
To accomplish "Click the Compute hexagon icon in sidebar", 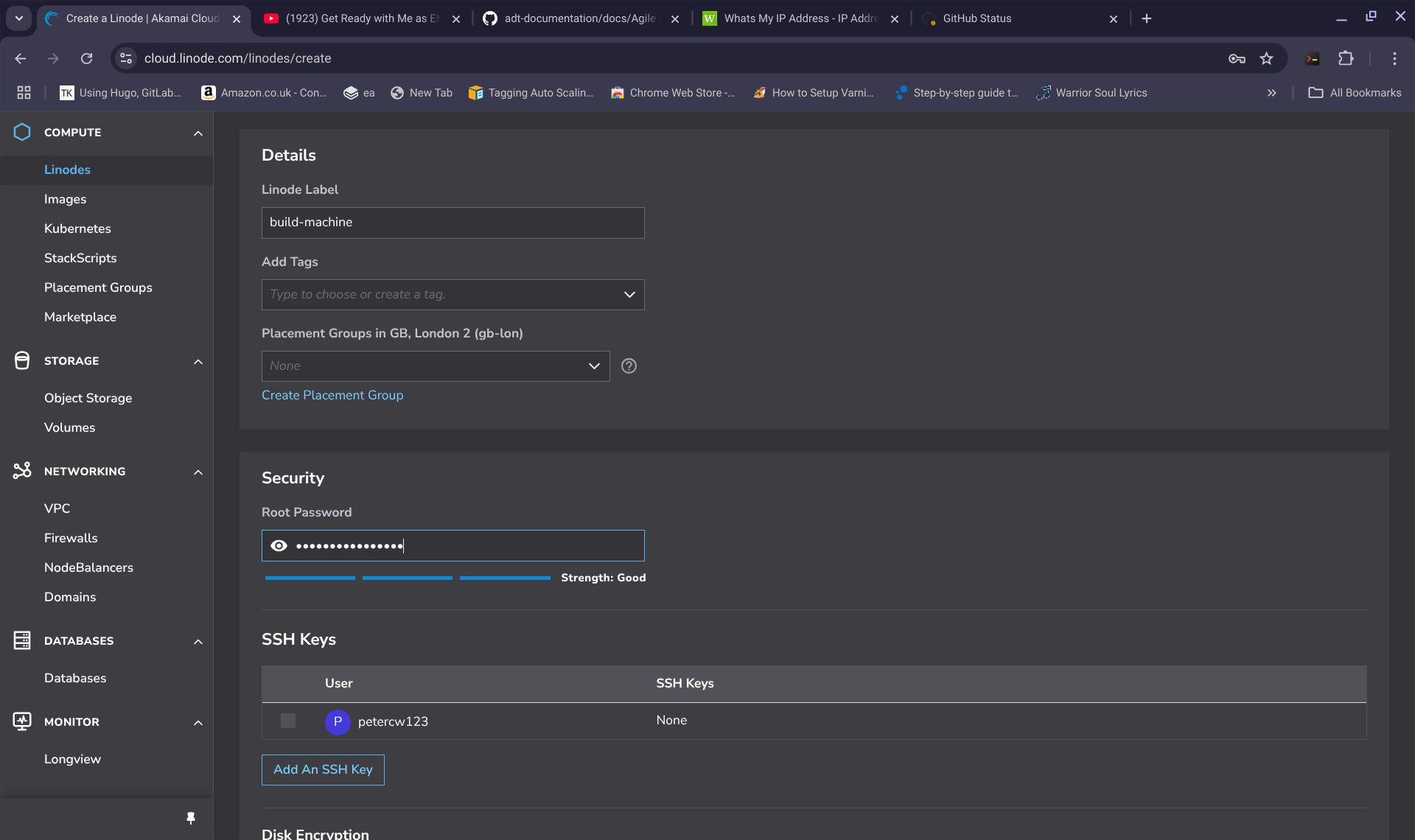I will [22, 132].
